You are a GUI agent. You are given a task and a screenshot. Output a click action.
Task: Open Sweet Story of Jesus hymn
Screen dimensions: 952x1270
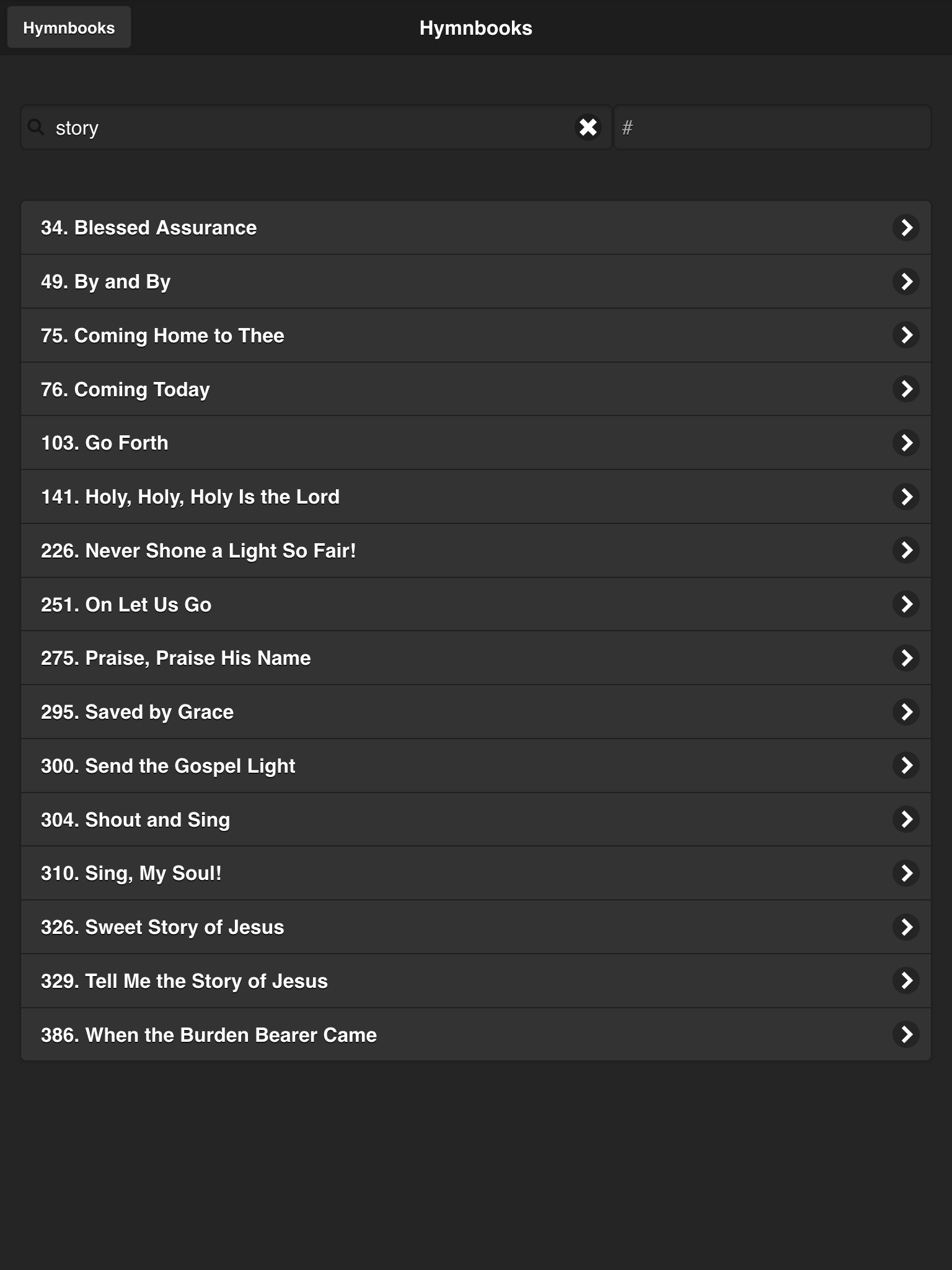pyautogui.click(x=162, y=927)
